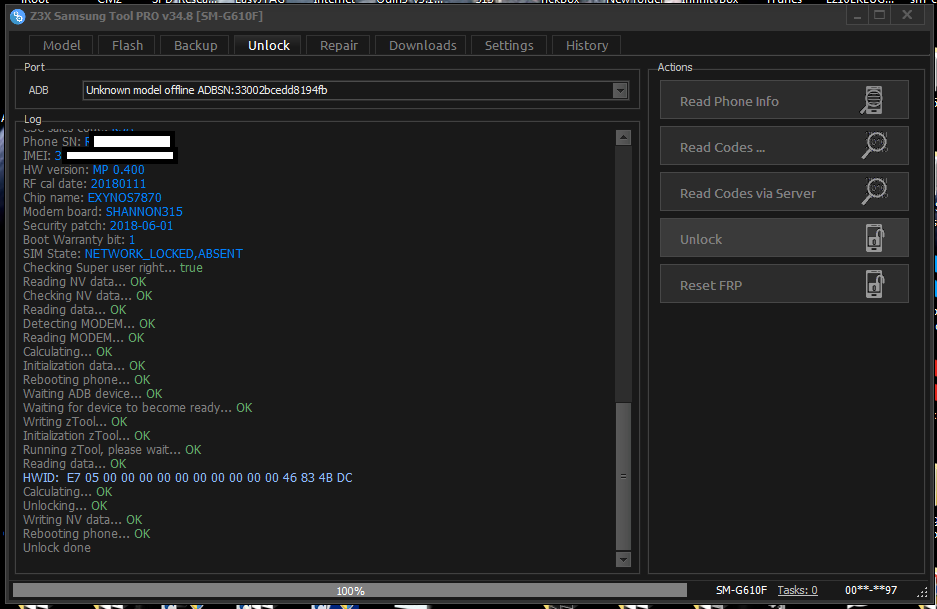
Task: Click Running zTool, please wait line
Action: (112, 450)
